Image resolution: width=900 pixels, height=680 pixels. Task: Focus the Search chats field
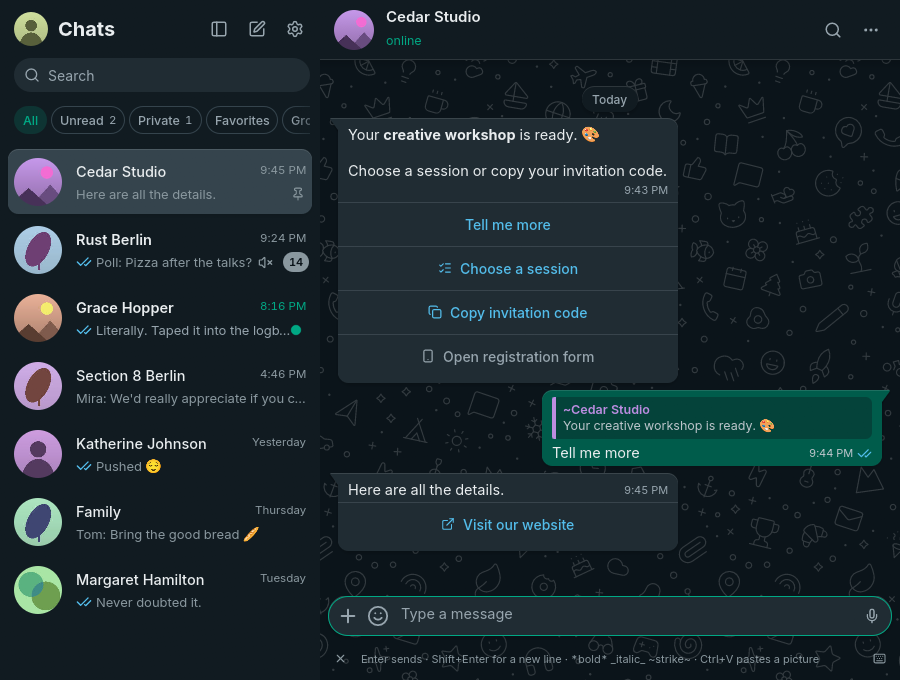click(162, 75)
